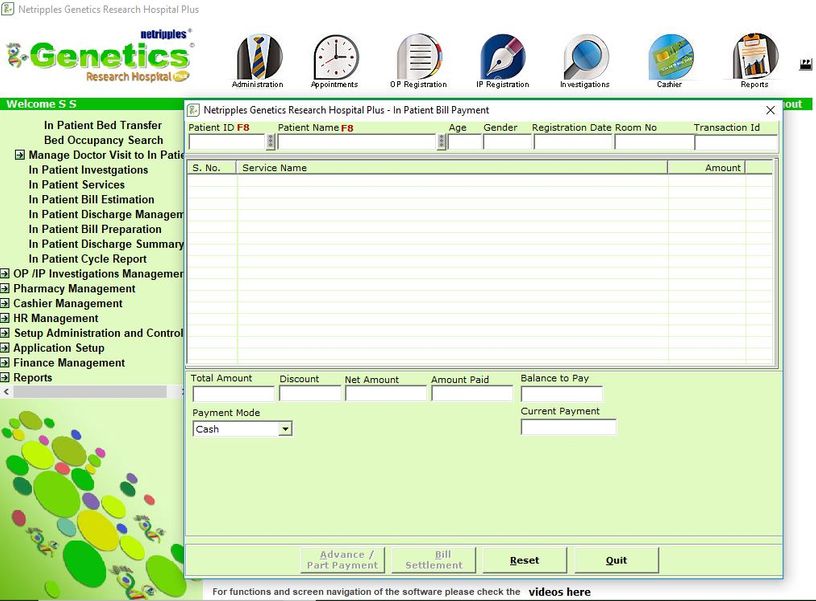The image size is (816, 601).
Task: Expand Pharmacy Management node
Action: click(5, 288)
